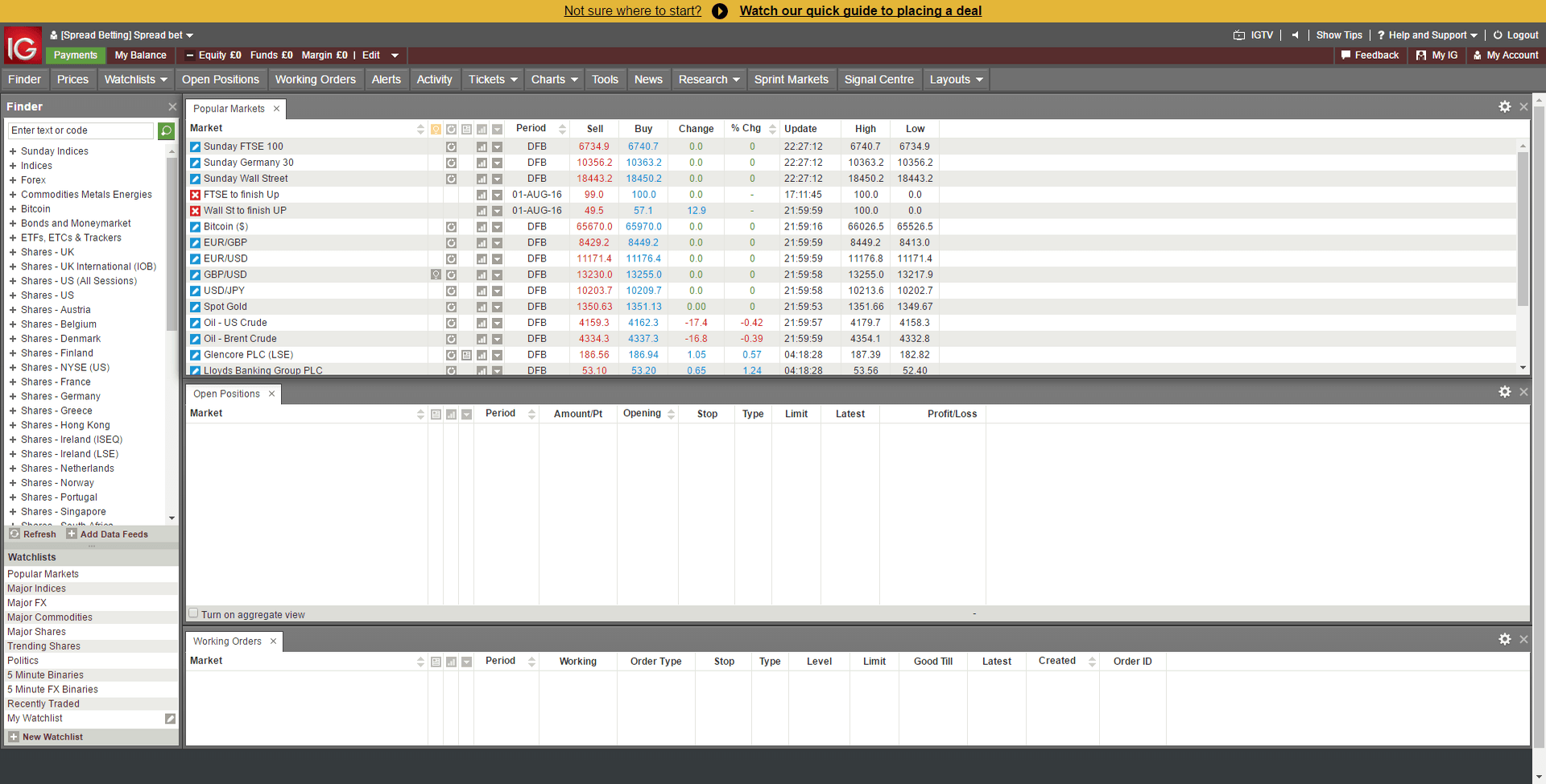Open the chart icon in the EUR/USD row
This screenshot has width=1546, height=784.
tap(482, 259)
